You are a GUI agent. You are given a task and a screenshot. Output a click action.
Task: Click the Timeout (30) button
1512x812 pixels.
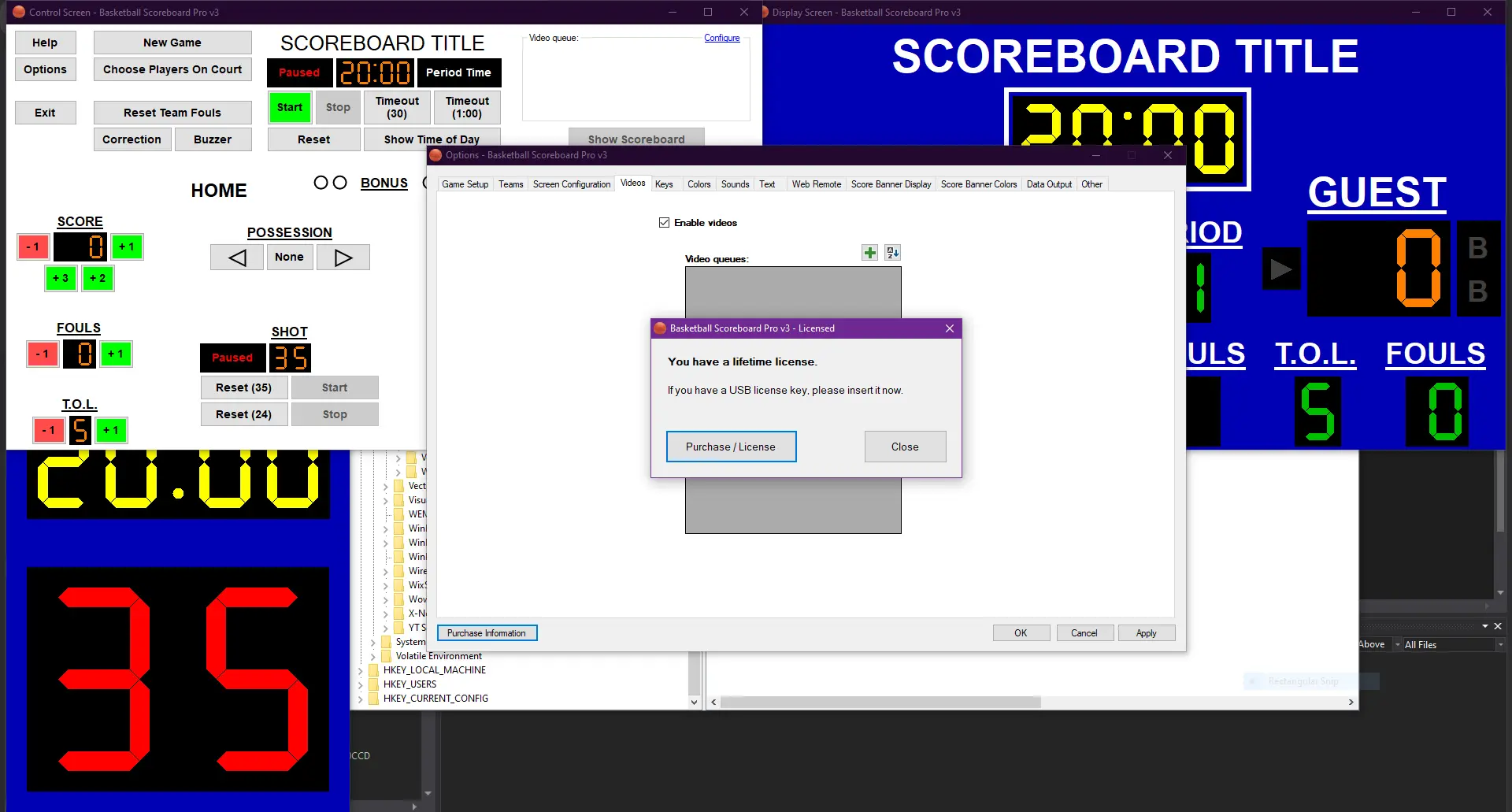tap(397, 107)
